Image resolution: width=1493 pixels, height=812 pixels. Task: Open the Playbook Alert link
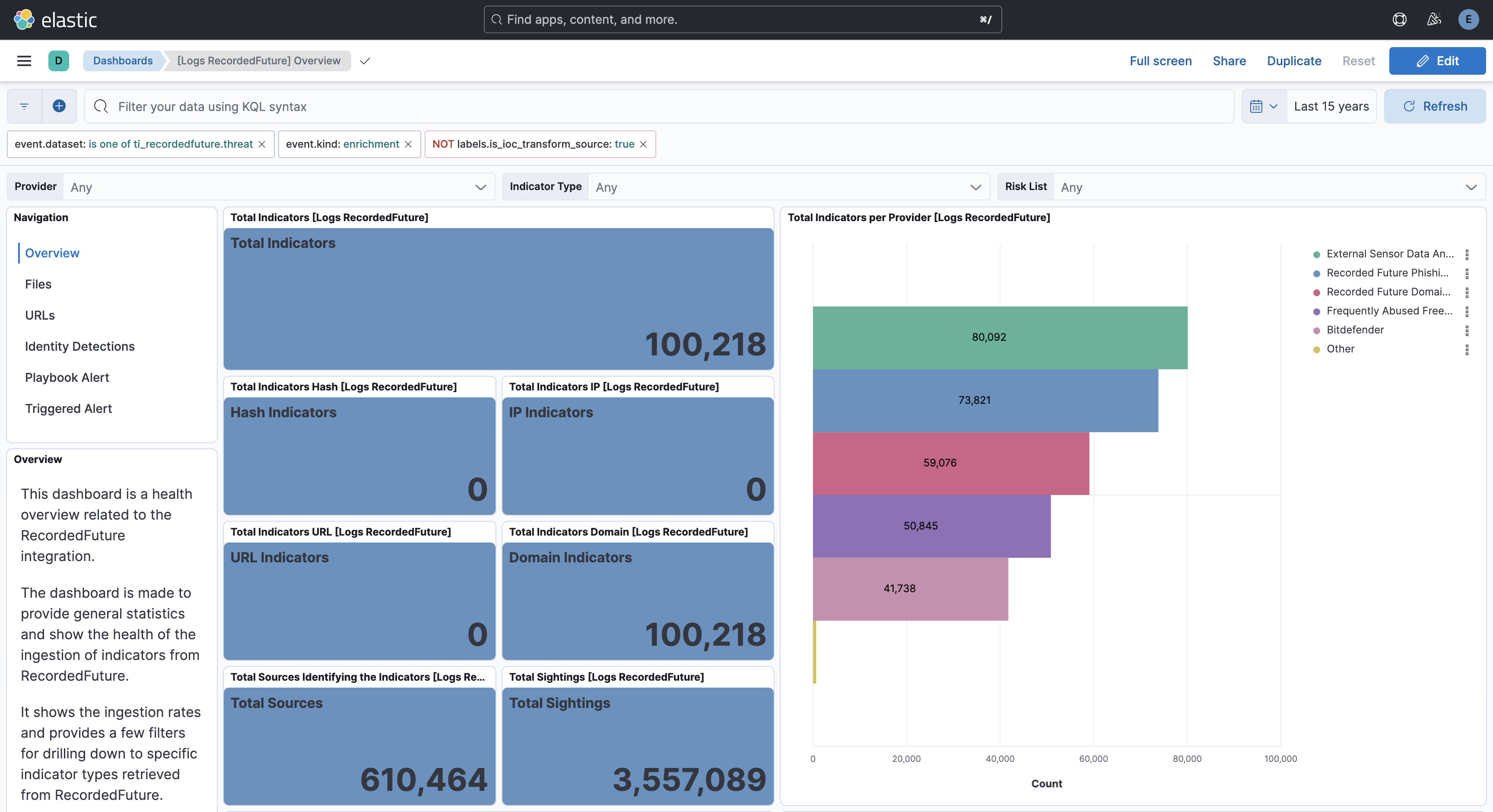pyautogui.click(x=67, y=377)
